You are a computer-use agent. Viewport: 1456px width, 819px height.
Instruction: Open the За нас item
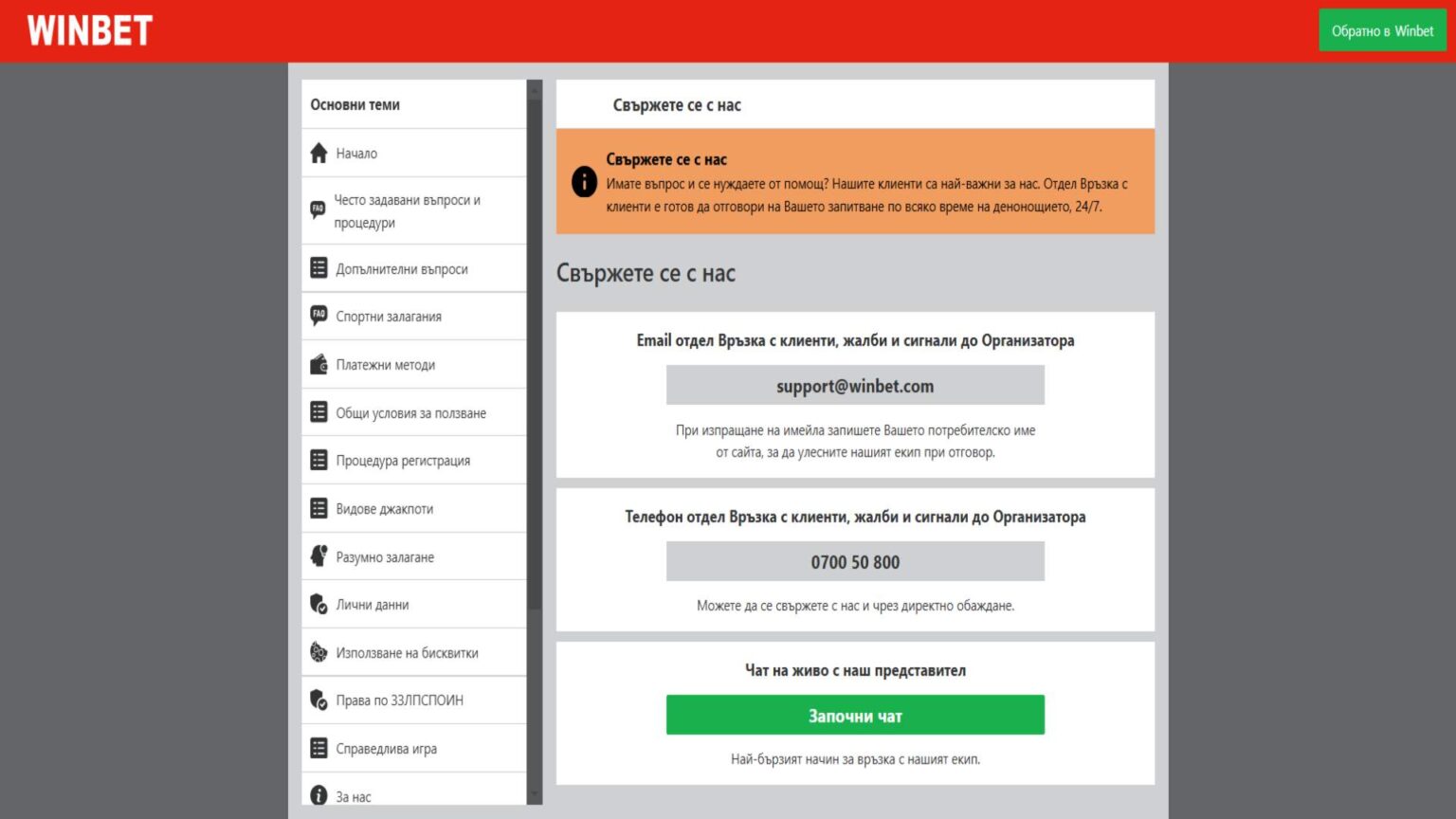coord(413,790)
